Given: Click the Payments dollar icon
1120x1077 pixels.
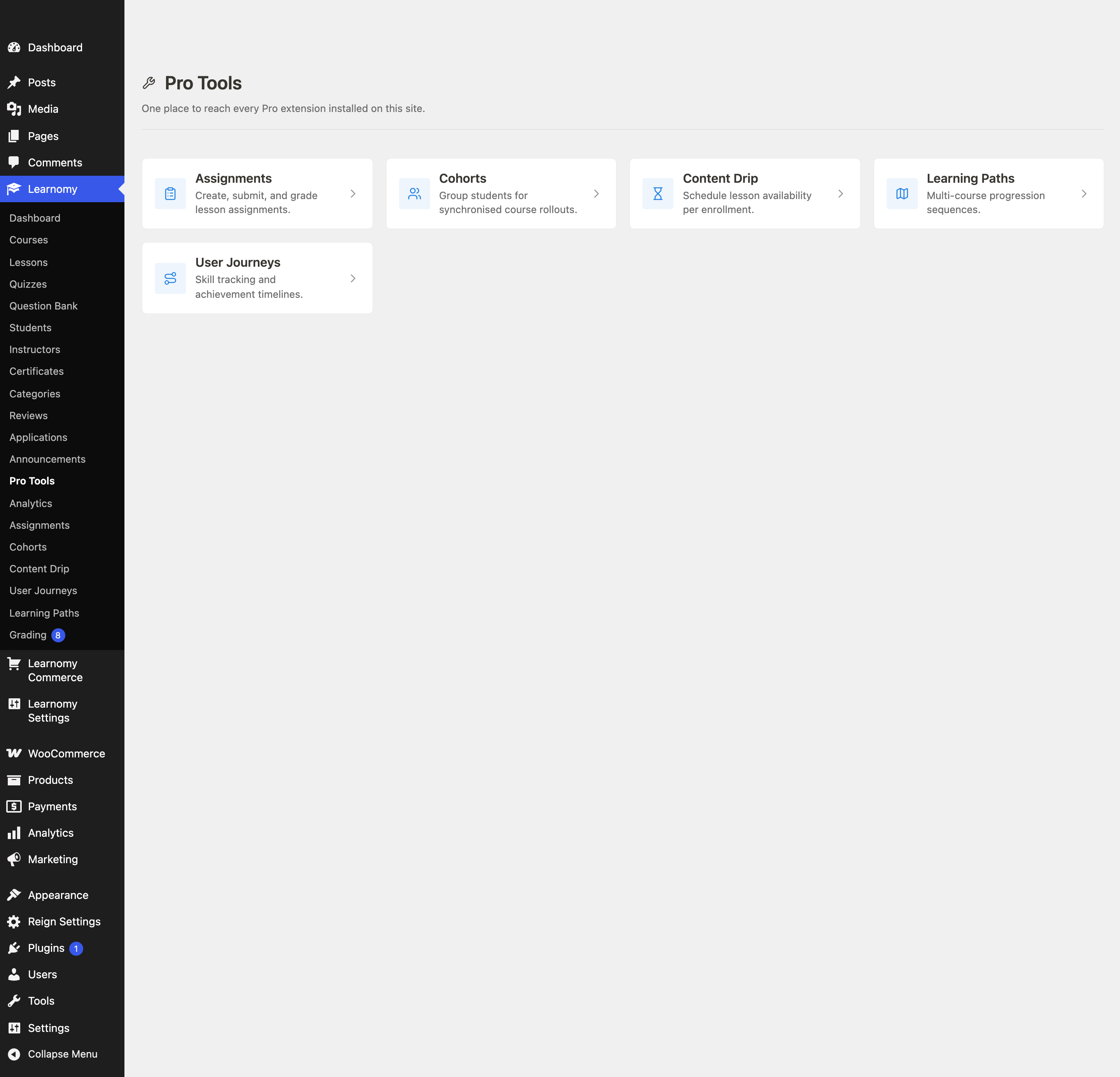Looking at the screenshot, I should click(14, 806).
